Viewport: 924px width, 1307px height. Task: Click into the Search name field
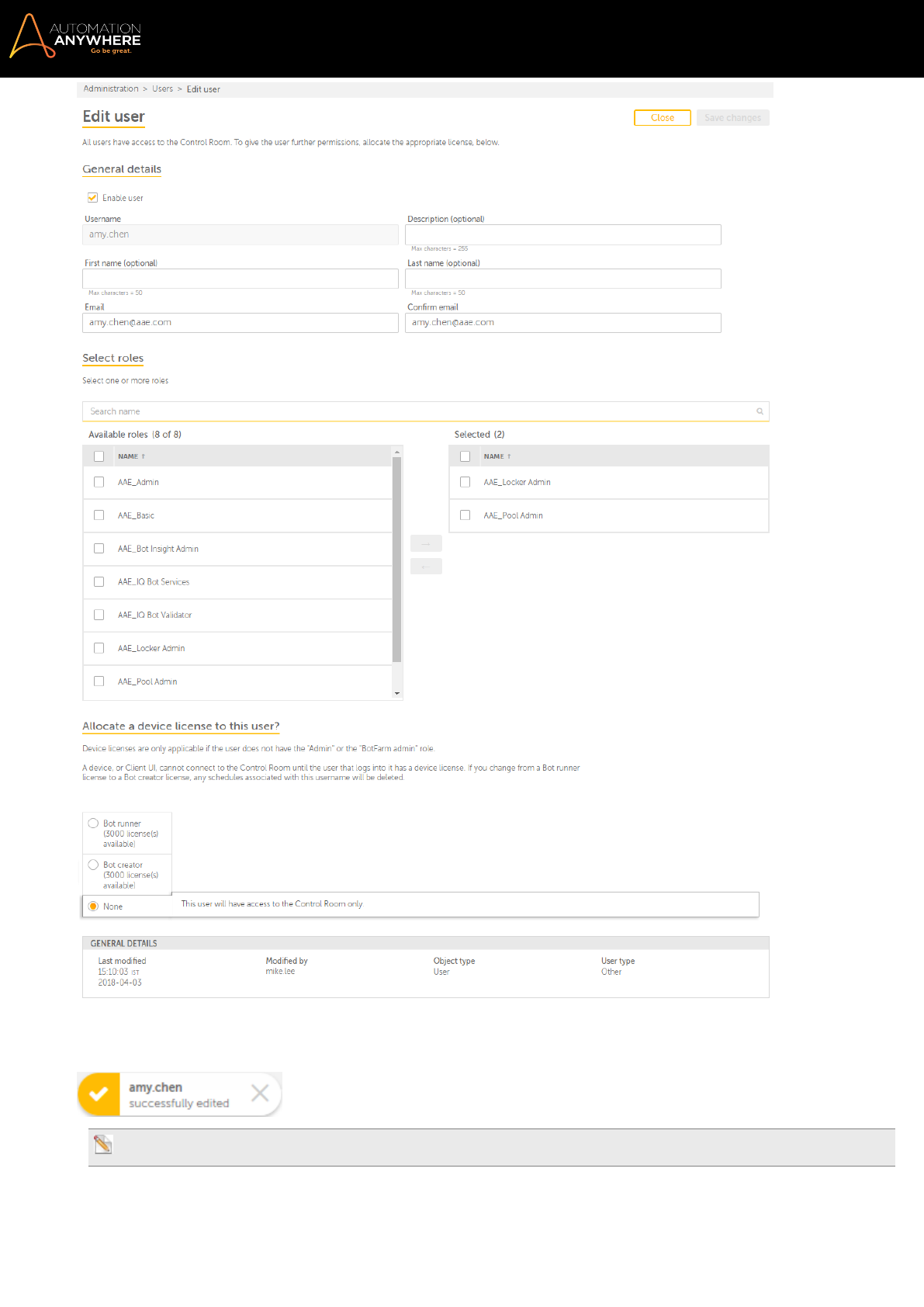[x=419, y=411]
